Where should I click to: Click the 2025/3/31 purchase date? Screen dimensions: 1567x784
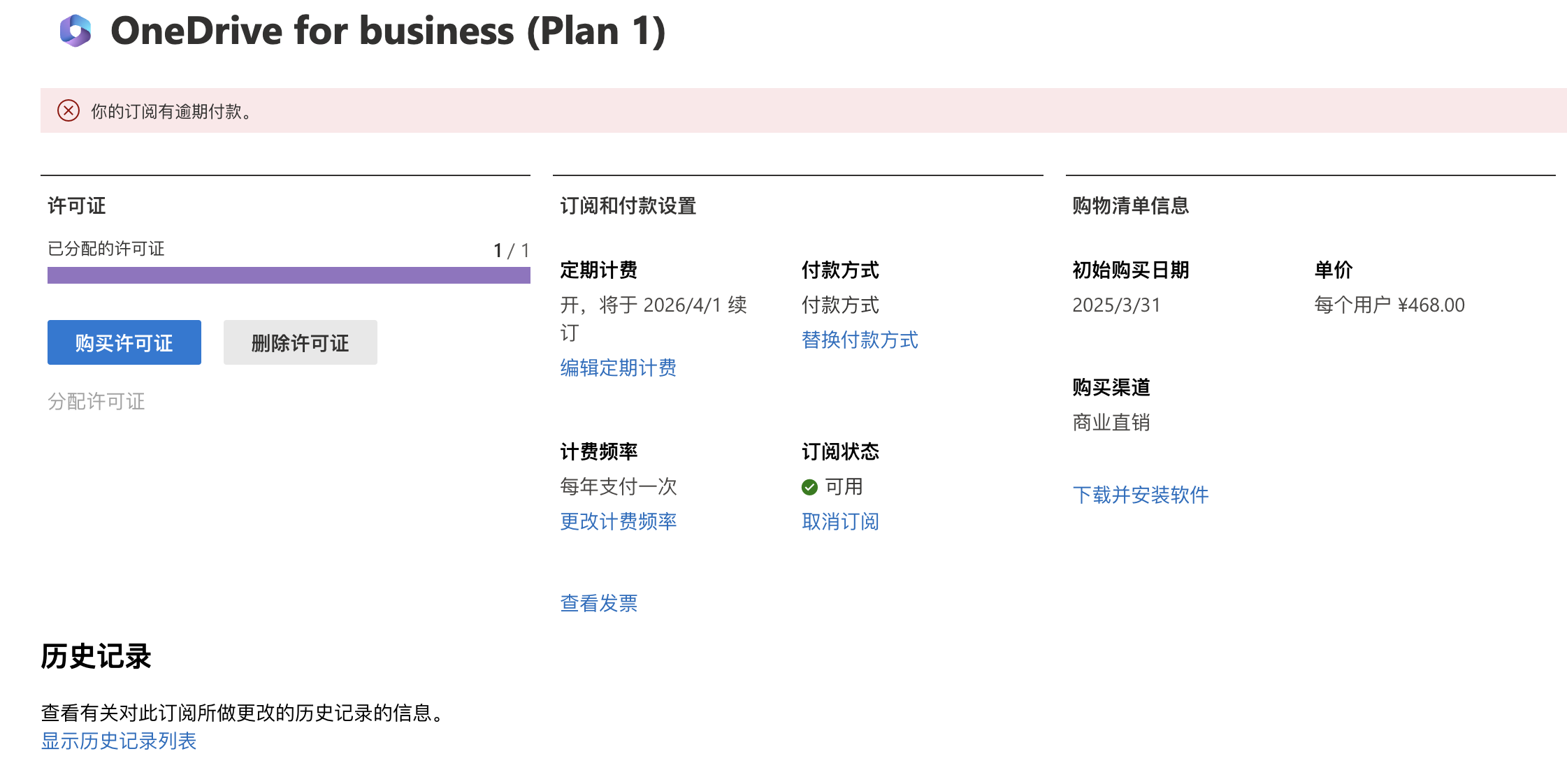click(x=1116, y=305)
